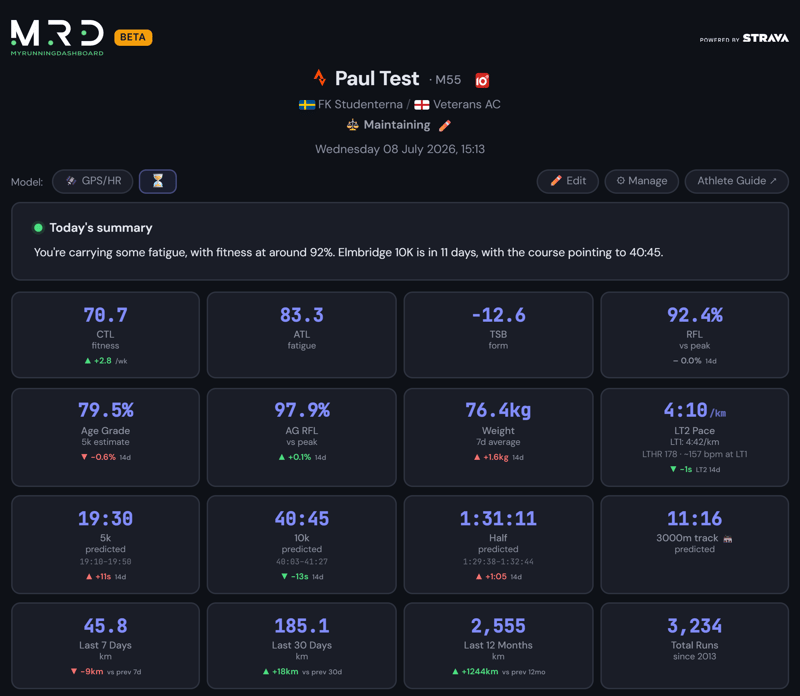This screenshot has width=800, height=696.
Task: Click the date Wednesday 08 July 2026, 15:13
Action: point(400,149)
